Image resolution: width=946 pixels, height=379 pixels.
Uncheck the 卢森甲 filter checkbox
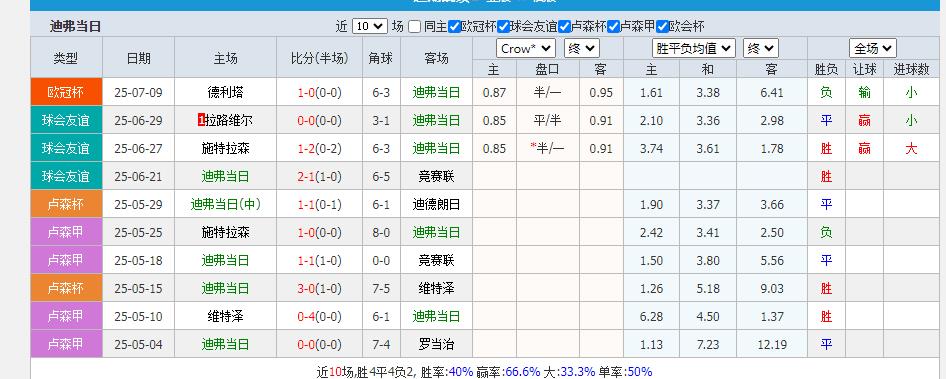(x=613, y=27)
